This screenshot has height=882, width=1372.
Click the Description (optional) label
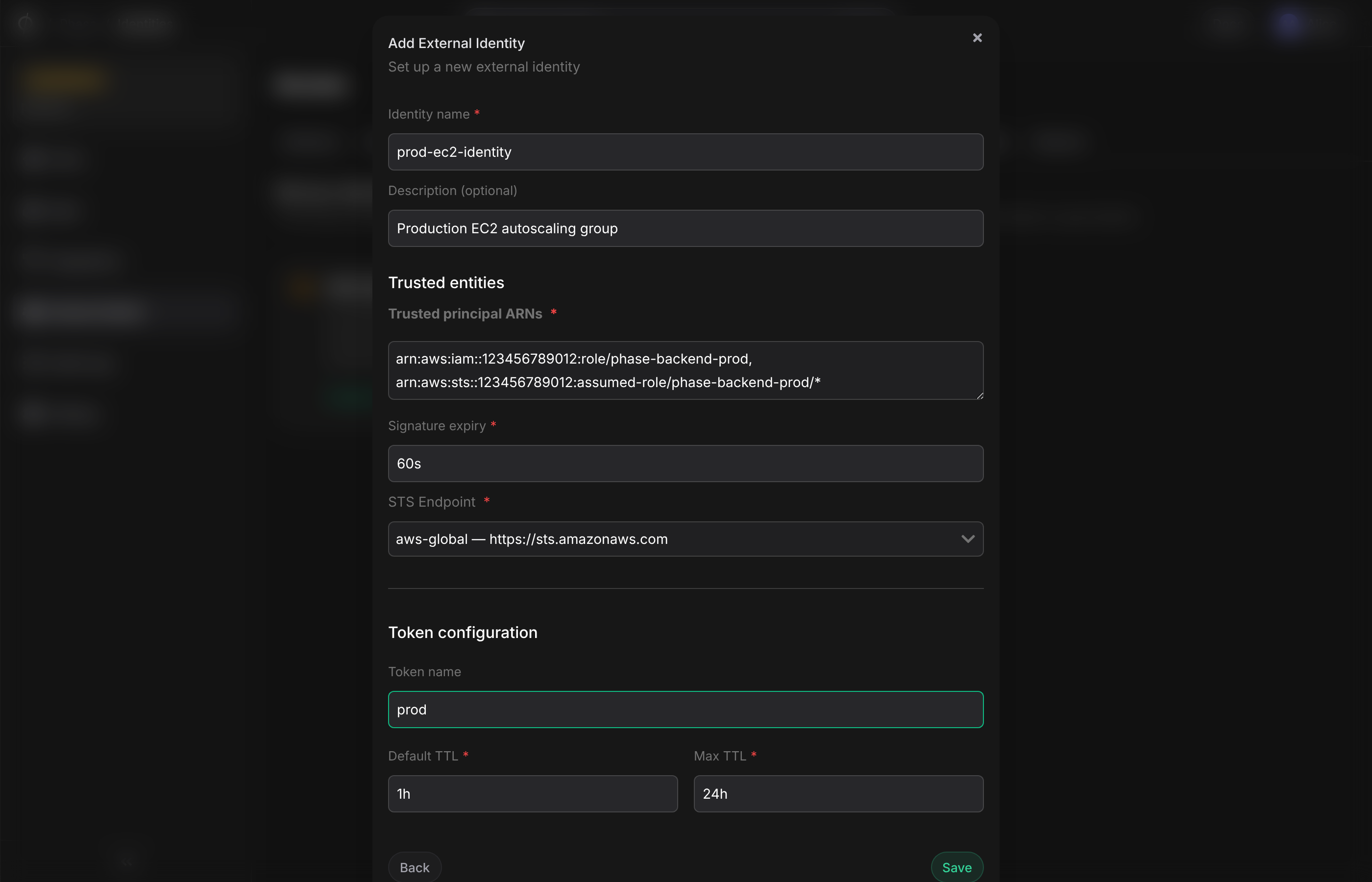pos(452,191)
